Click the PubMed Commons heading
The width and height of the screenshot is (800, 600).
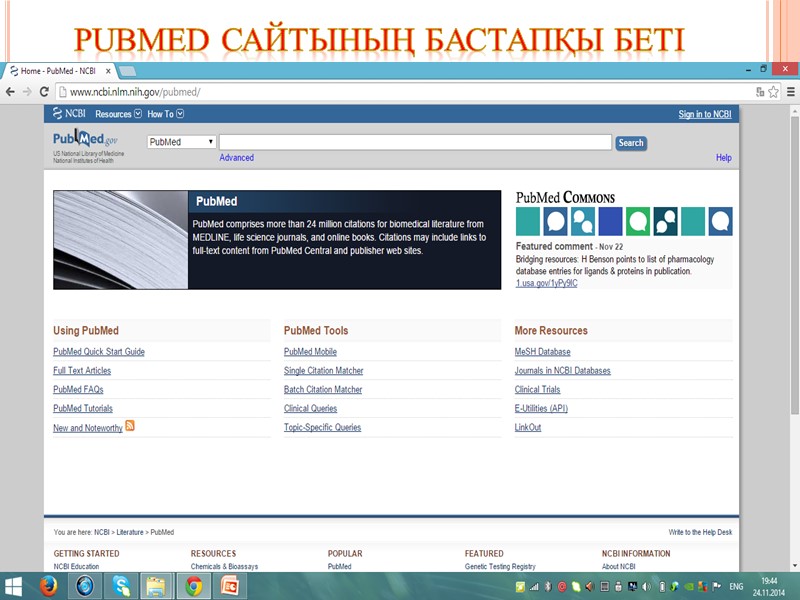[565, 198]
